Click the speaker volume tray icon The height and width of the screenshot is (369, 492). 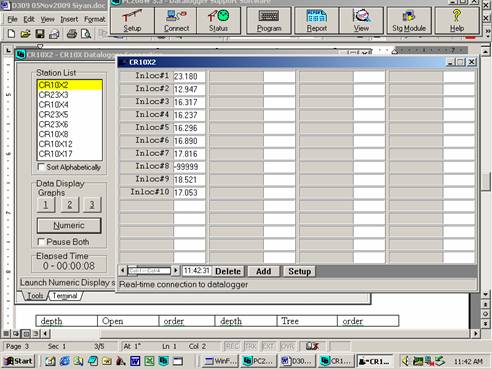pos(405,361)
